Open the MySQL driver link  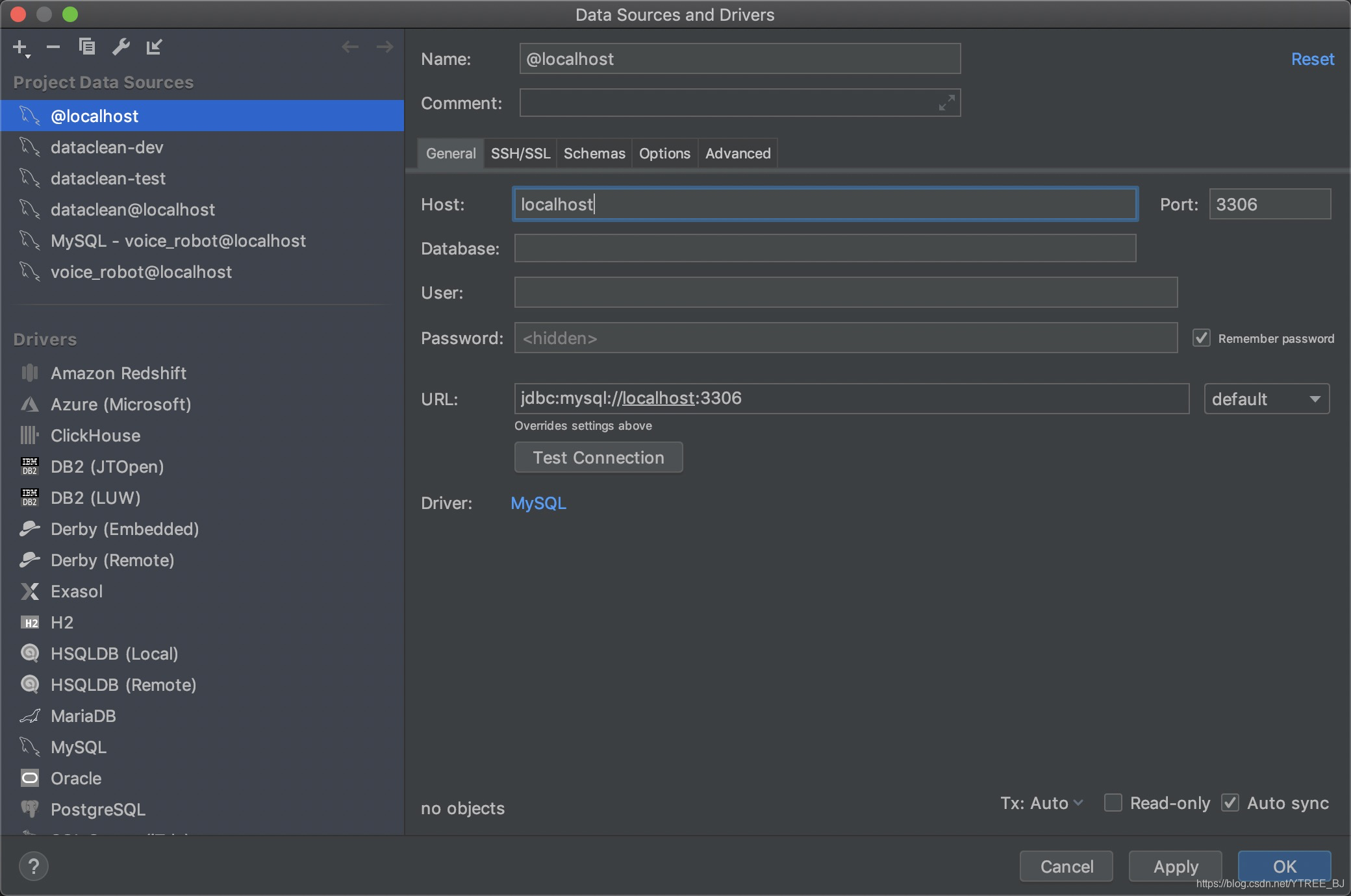point(538,503)
